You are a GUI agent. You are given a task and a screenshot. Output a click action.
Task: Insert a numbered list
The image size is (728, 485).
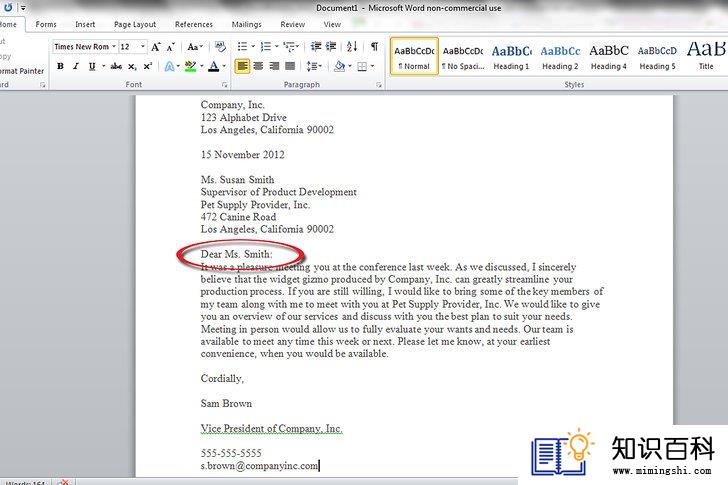[266, 46]
